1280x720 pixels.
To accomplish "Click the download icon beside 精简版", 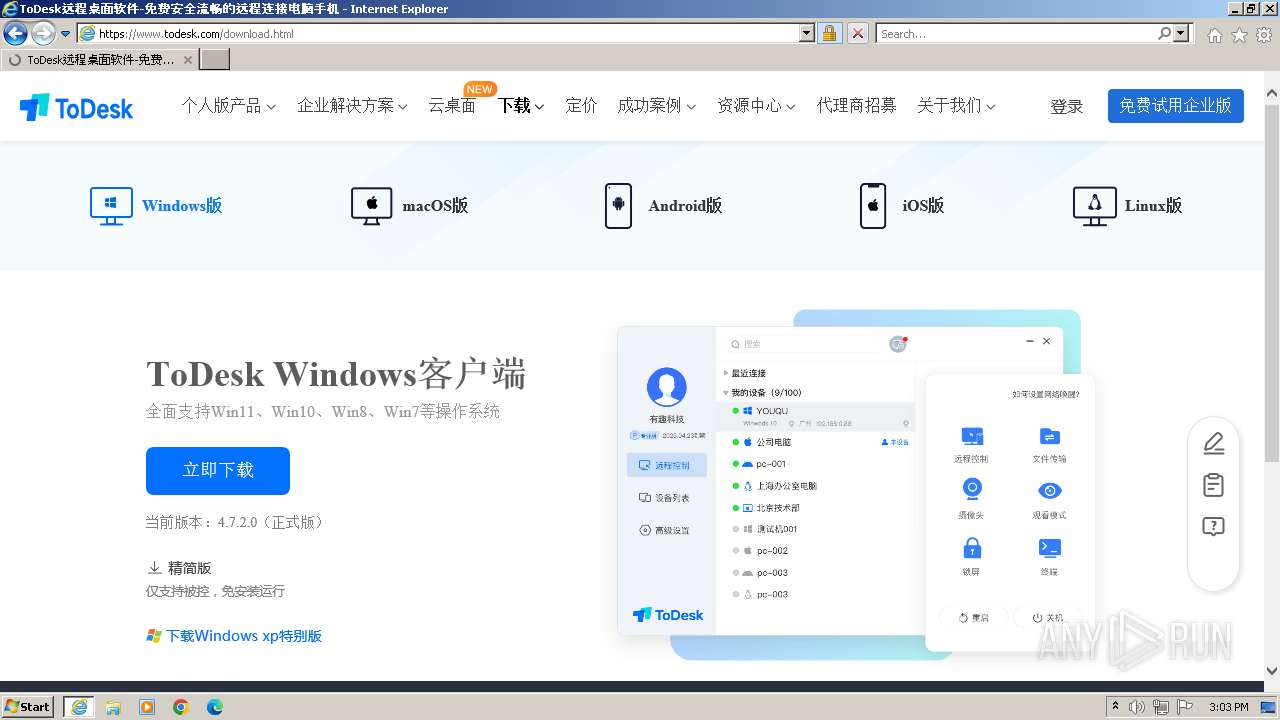I will 155,568.
